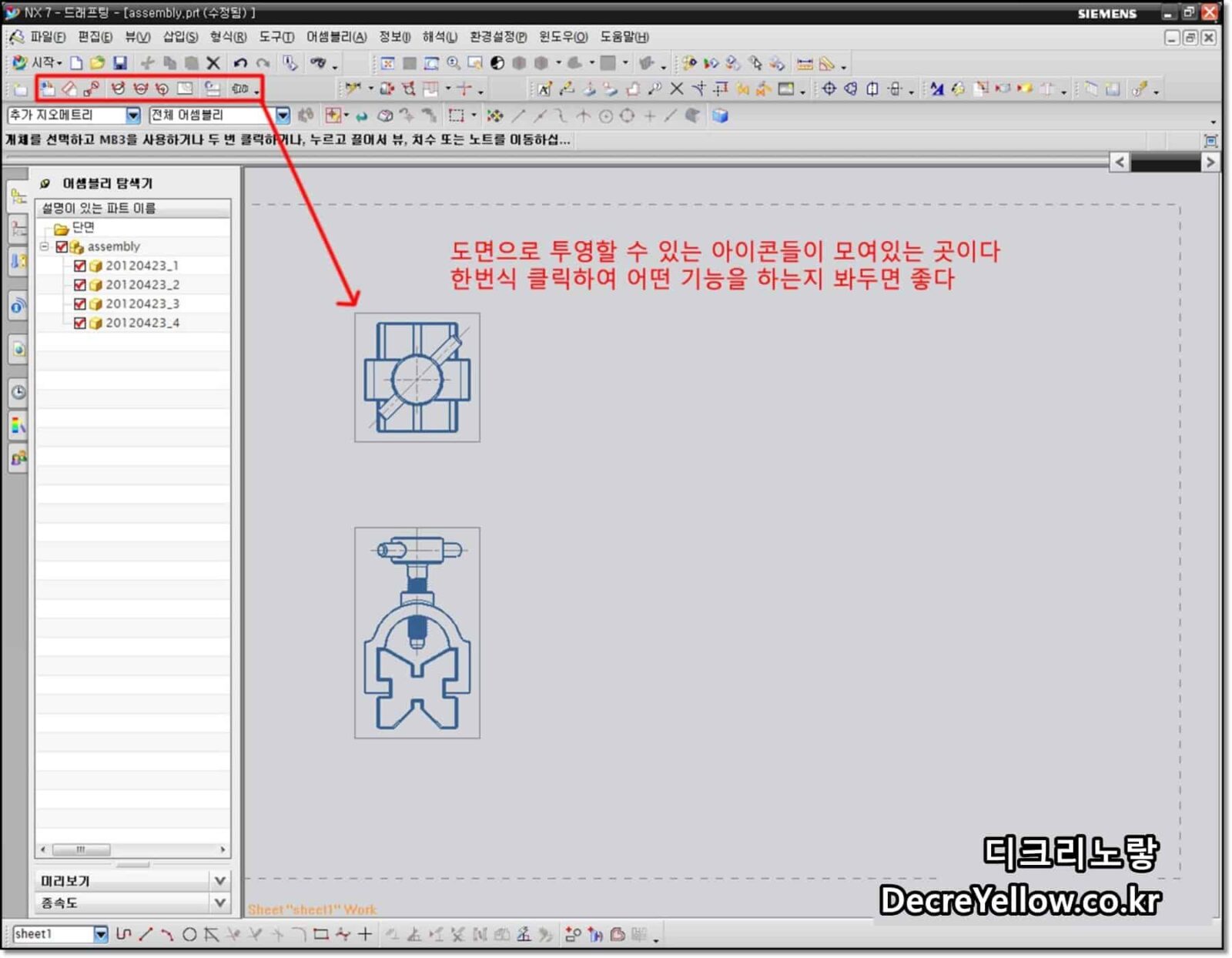
Task: Click the New file icon
Action: point(76,63)
